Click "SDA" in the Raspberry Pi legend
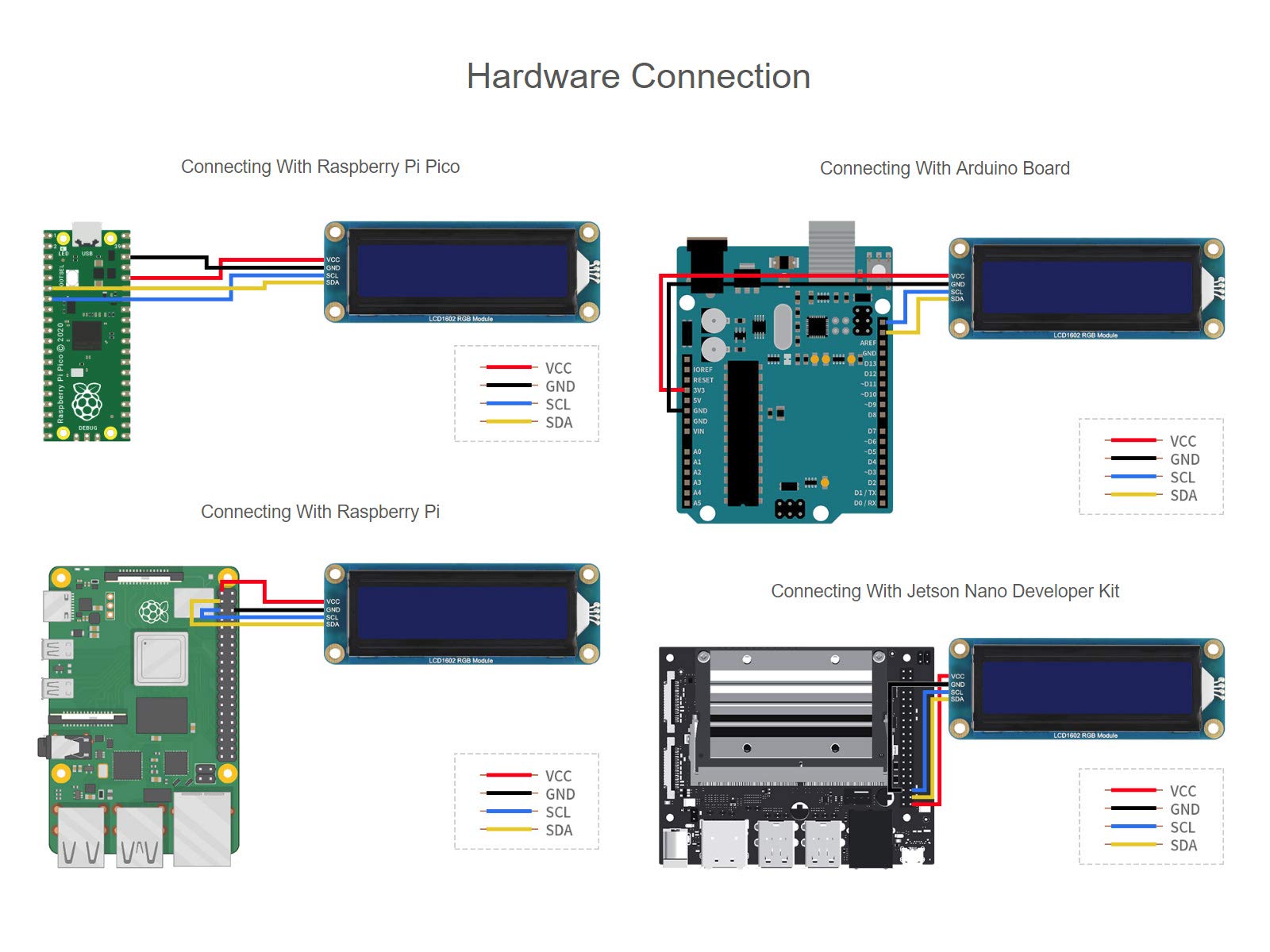The height and width of the screenshot is (952, 1270). [559, 831]
